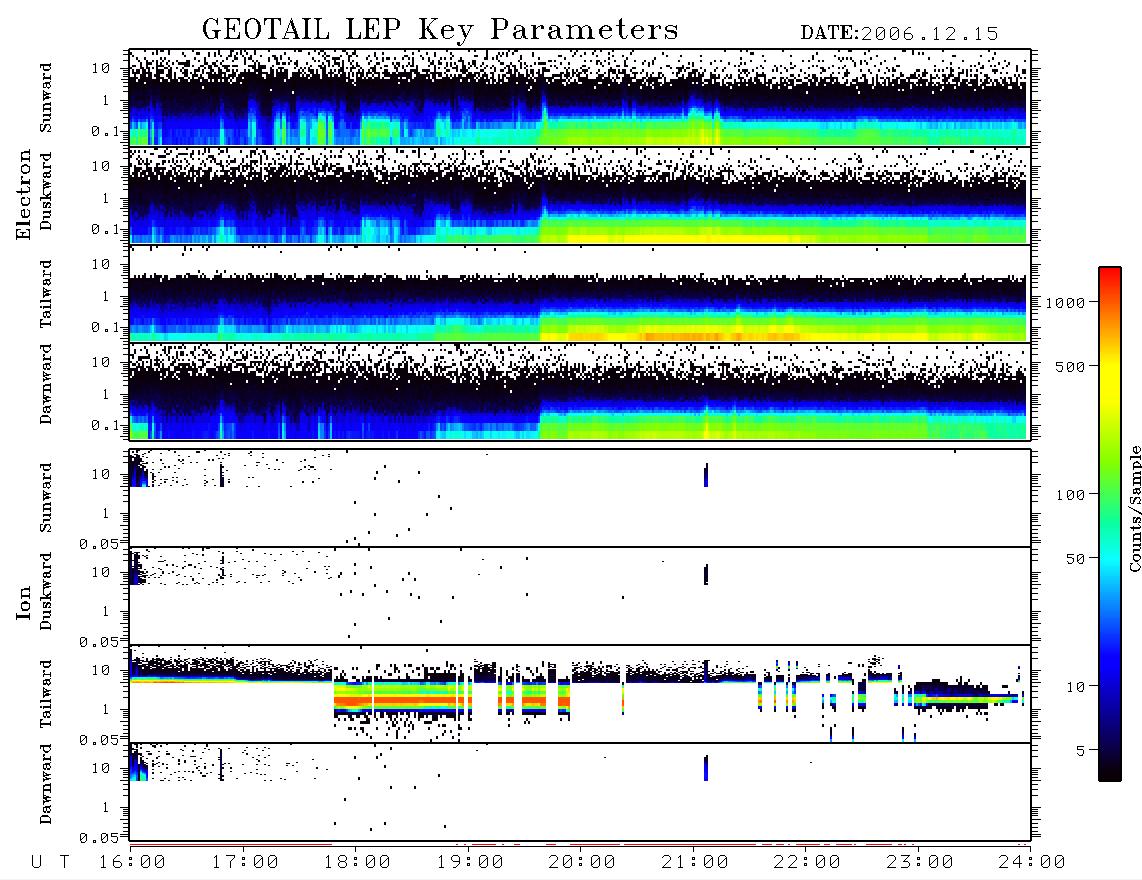Click the Ion Duskward spectrogram panel
This screenshot has width=1142, height=880.
[x=580, y=595]
